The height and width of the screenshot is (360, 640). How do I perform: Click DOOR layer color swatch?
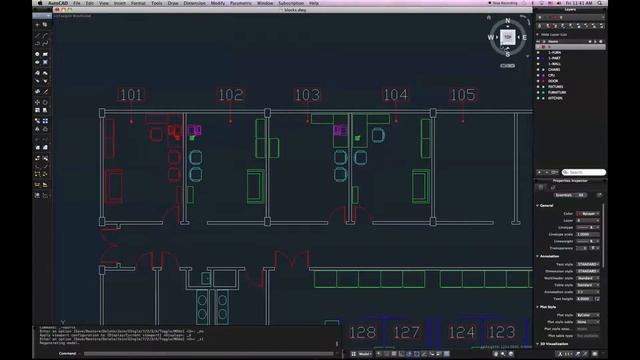[543, 81]
